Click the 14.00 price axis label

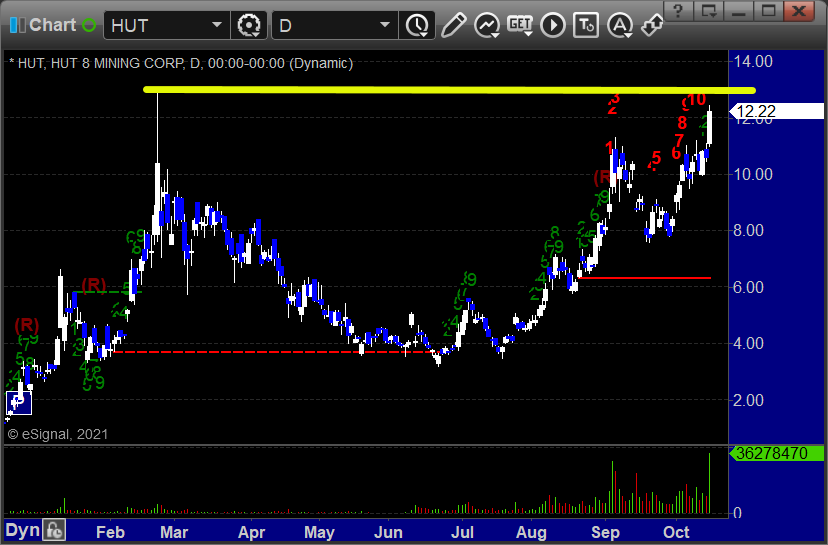click(x=754, y=61)
